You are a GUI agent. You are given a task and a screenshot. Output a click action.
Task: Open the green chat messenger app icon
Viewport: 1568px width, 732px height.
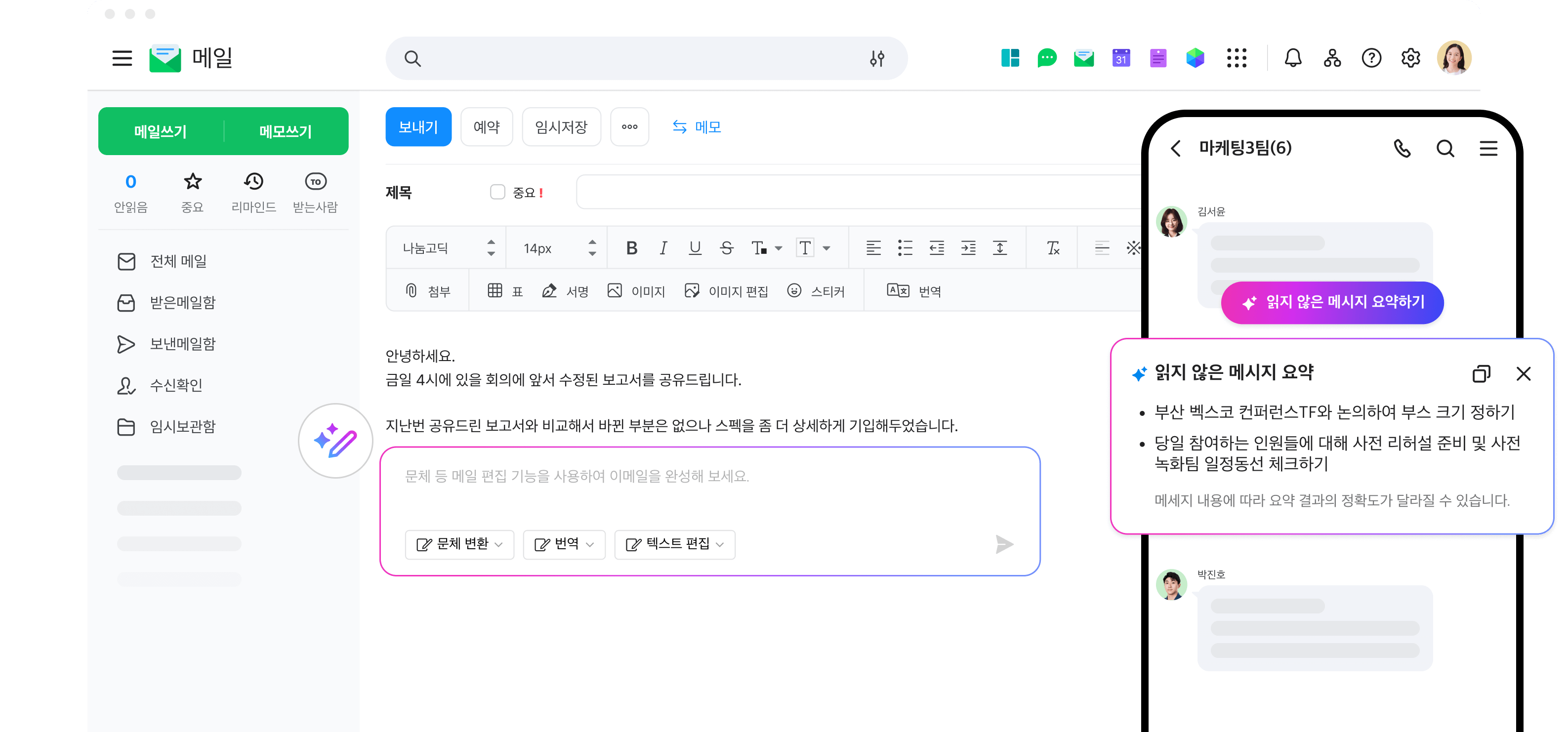tap(1047, 58)
